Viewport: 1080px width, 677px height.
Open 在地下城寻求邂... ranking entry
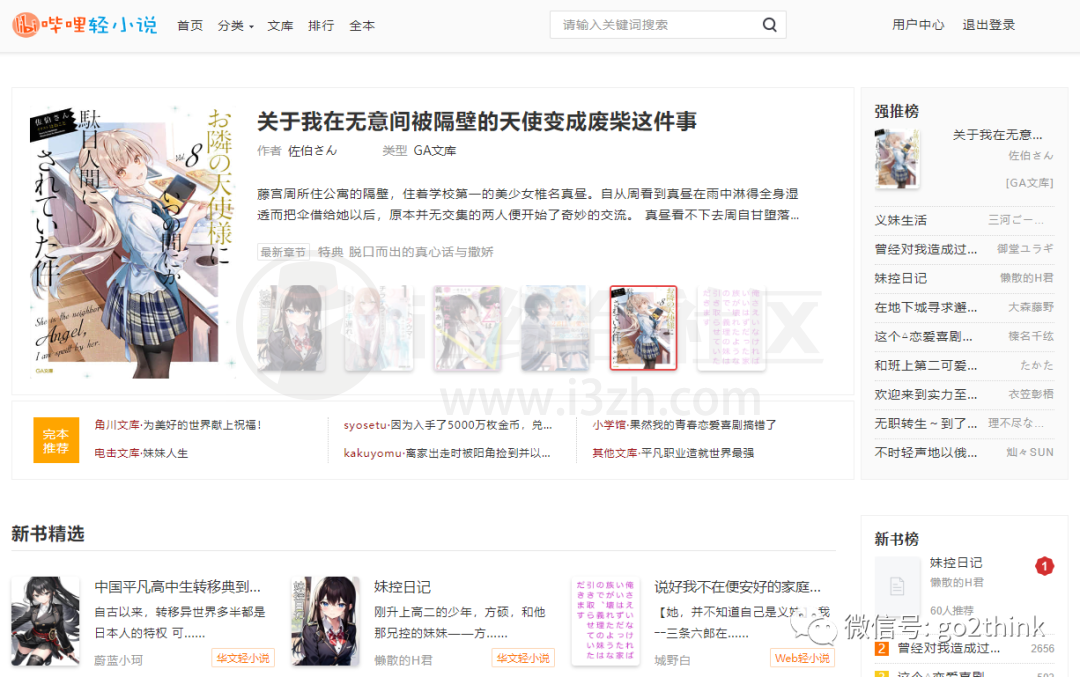click(926, 307)
